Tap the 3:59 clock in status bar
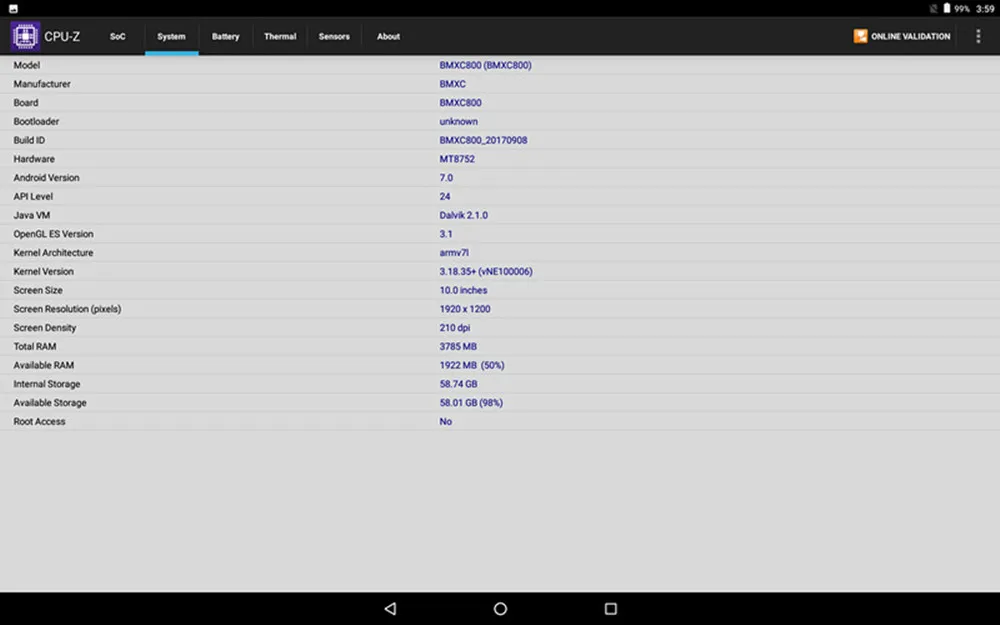The height and width of the screenshot is (625, 1000). coord(985,9)
